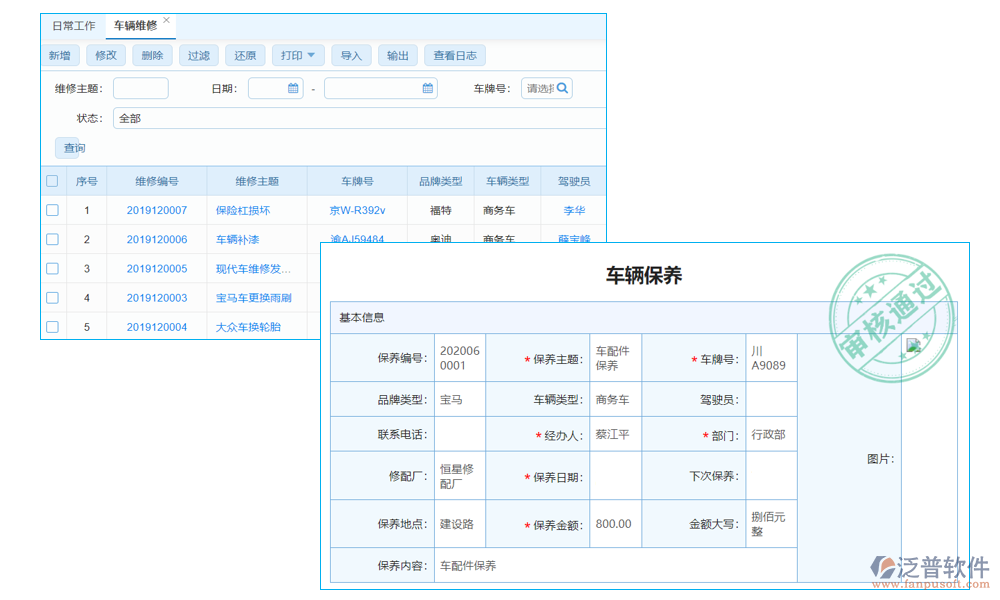Check the checkbox beside record 2019120007

pyautogui.click(x=52, y=210)
